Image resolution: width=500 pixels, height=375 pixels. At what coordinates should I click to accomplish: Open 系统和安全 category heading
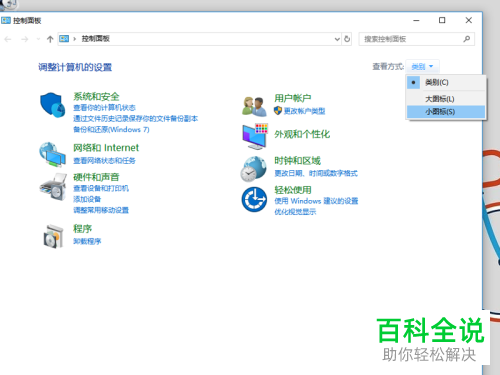coord(96,97)
